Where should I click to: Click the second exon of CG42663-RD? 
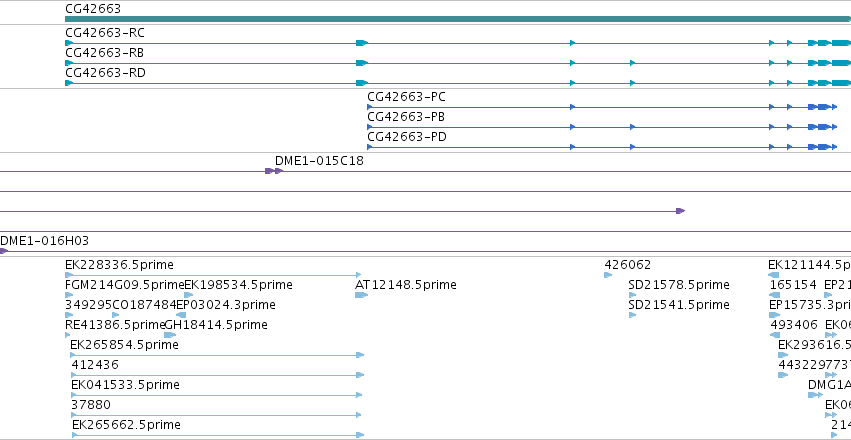pos(362,83)
